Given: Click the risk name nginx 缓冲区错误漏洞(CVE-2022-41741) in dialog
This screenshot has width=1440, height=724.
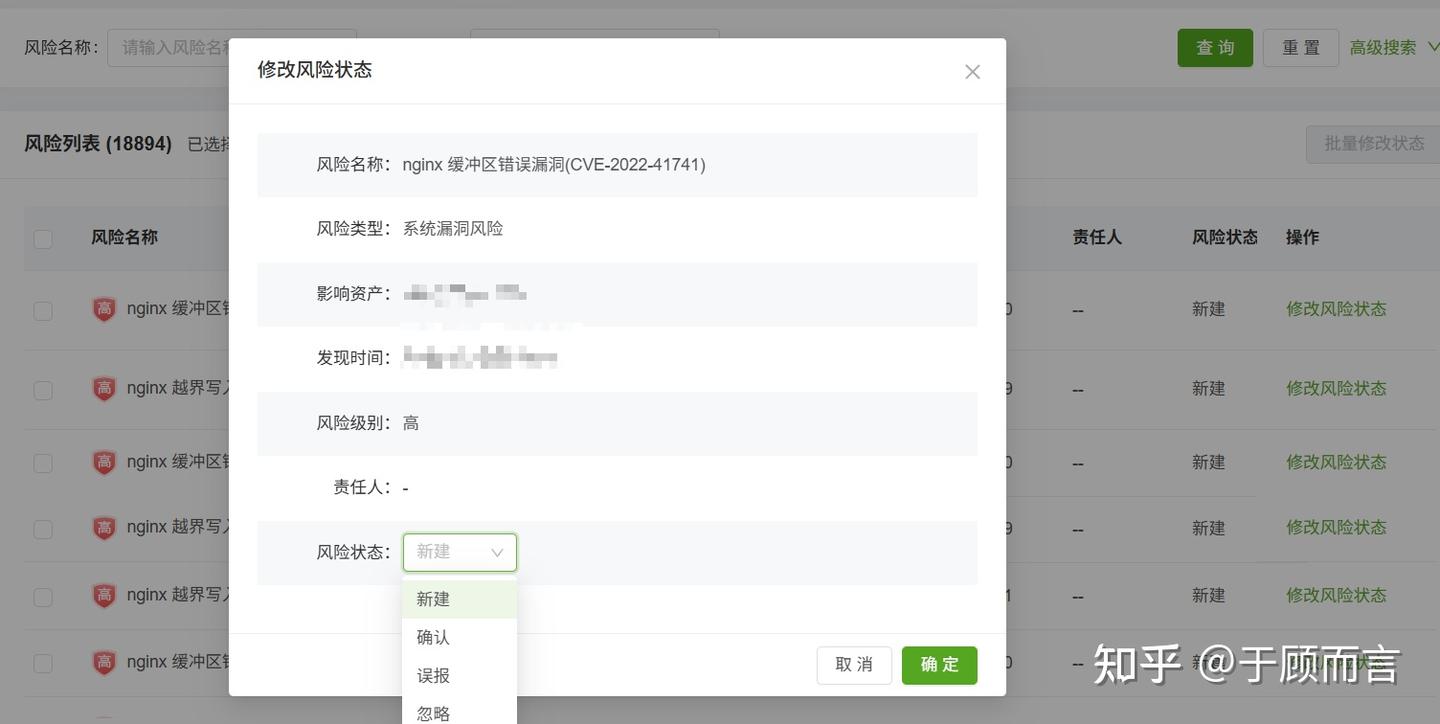Looking at the screenshot, I should 554,165.
